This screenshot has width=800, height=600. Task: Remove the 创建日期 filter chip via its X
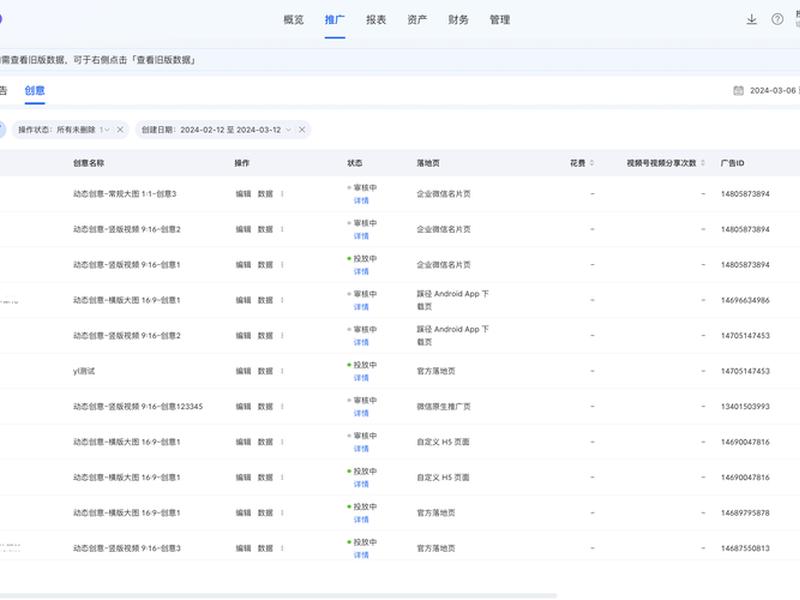pos(302,130)
